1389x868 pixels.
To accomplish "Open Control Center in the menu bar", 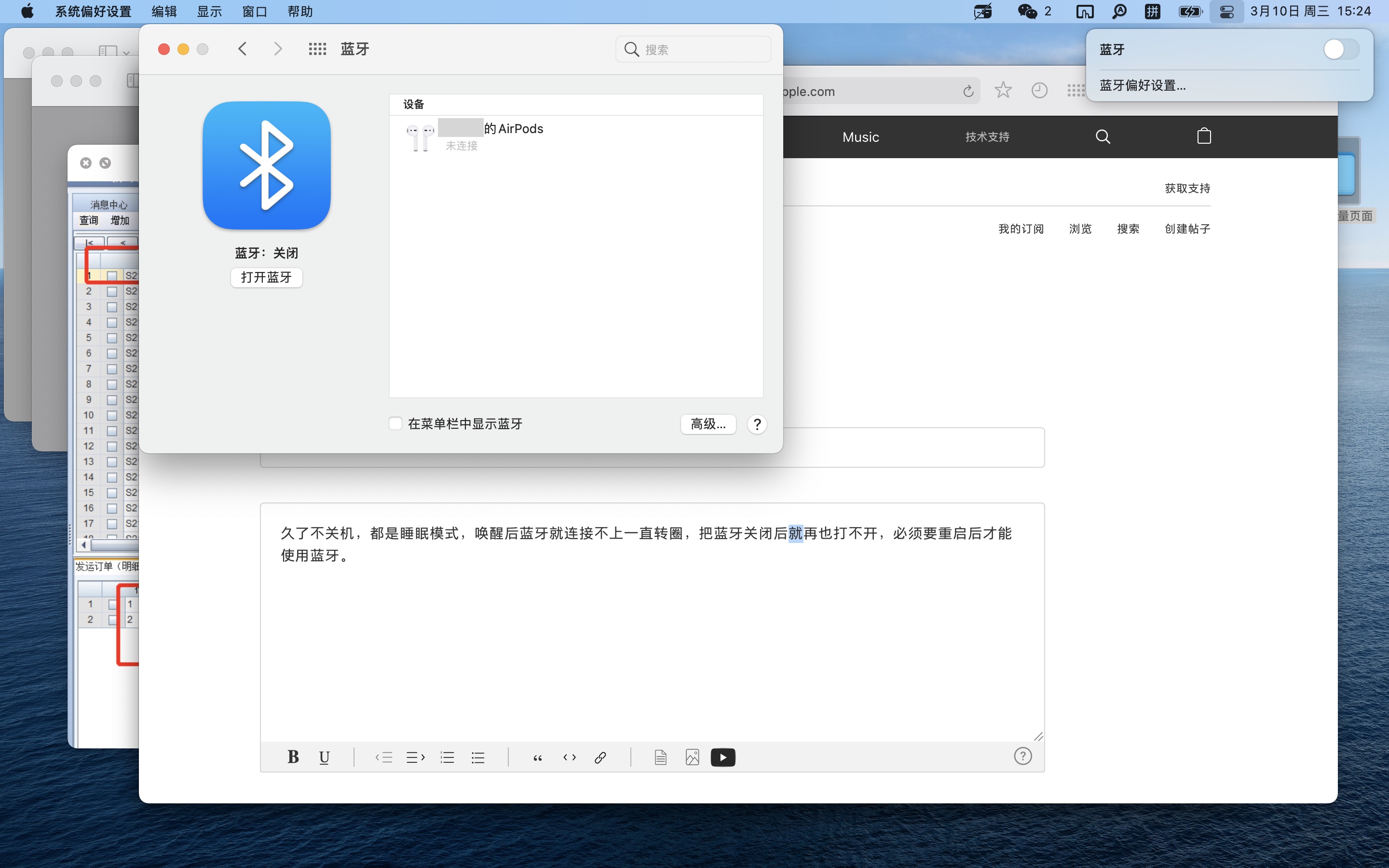I will click(x=1226, y=12).
